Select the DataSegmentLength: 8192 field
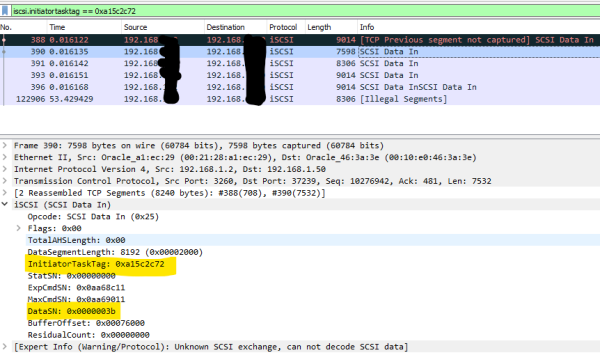Screen dimensions: 600x362 (x=115, y=252)
